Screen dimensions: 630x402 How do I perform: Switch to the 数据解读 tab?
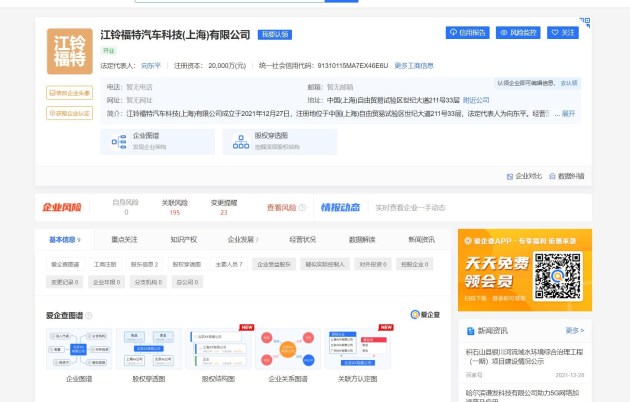pos(362,240)
